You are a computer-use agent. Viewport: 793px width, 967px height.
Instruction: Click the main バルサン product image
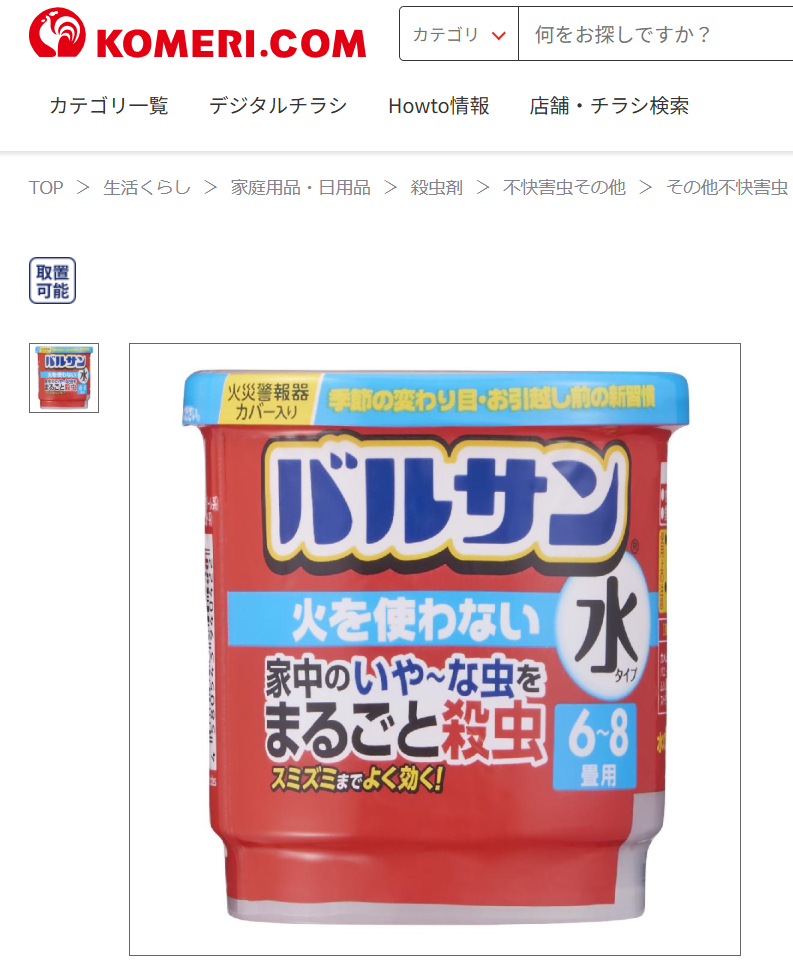[435, 649]
